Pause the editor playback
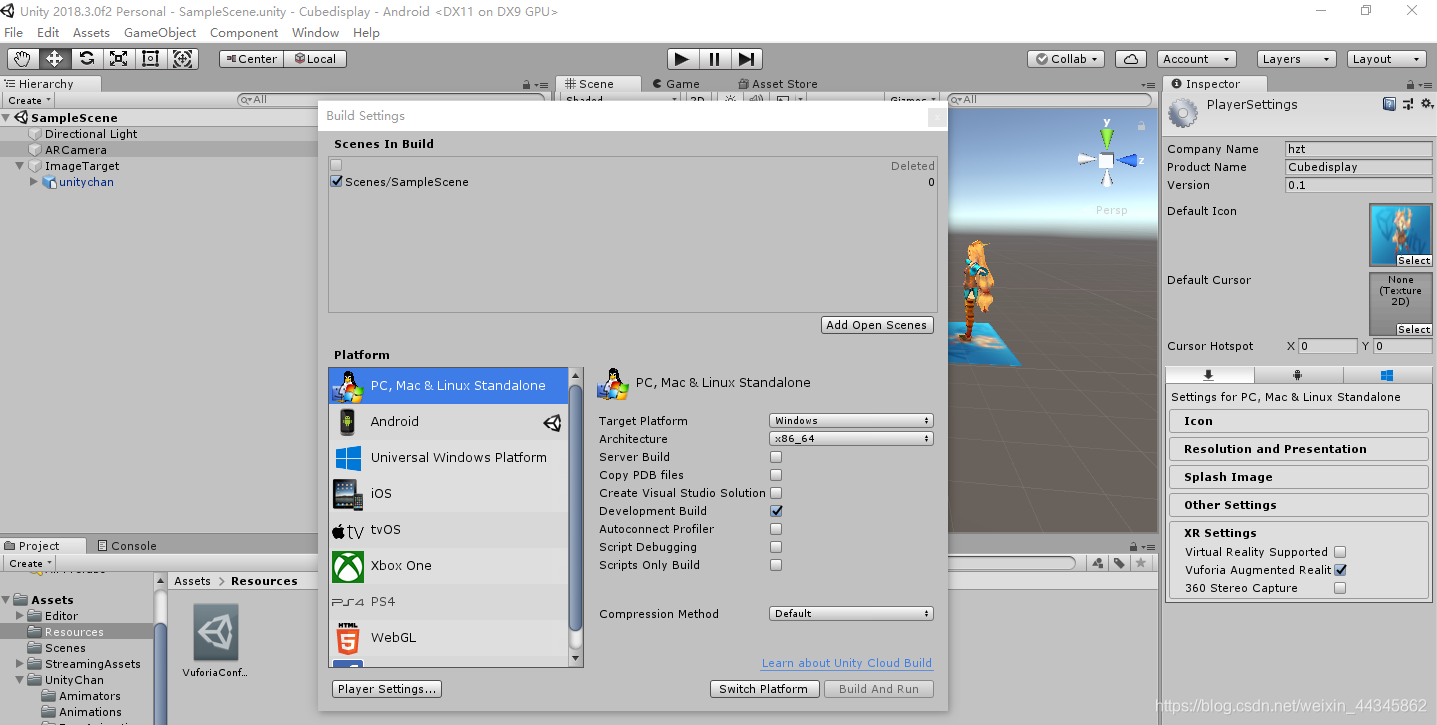 tap(715, 59)
